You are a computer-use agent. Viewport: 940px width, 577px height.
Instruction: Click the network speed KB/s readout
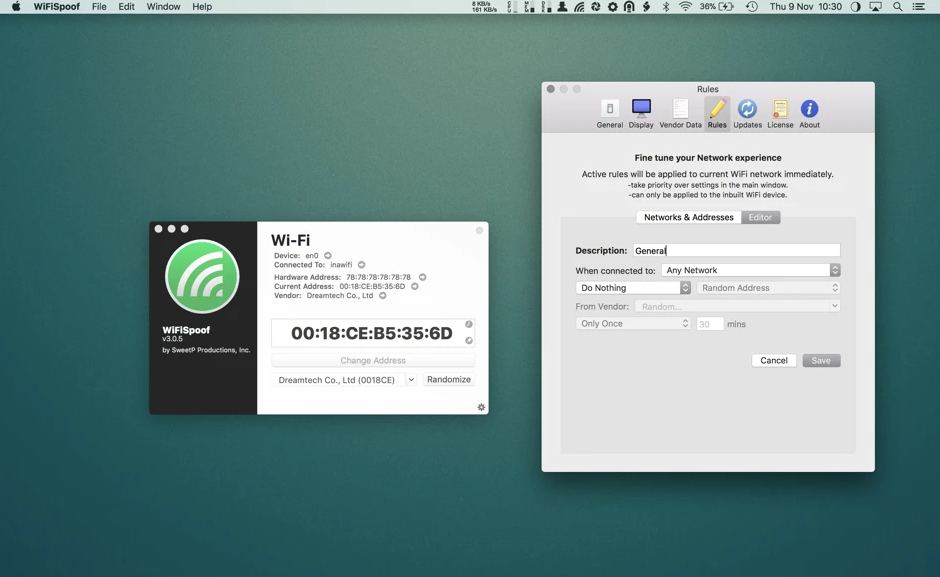pos(484,7)
